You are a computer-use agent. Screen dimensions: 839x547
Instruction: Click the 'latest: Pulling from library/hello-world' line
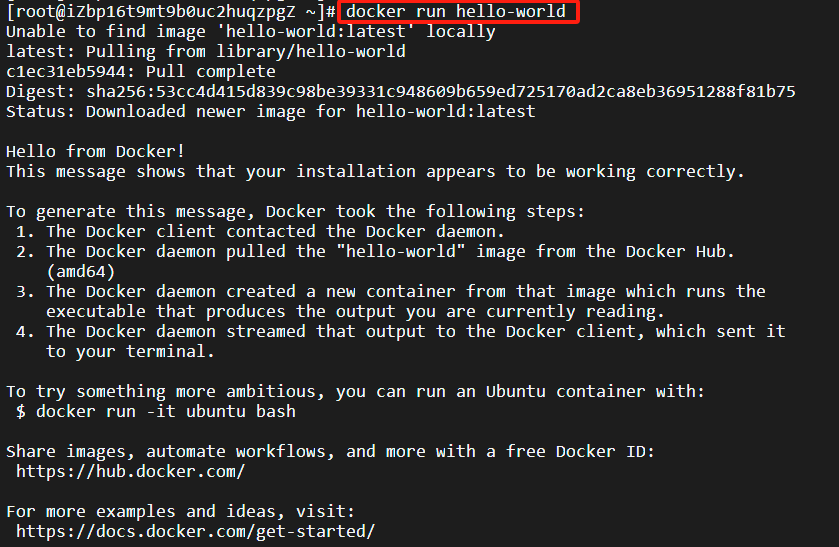click(206, 51)
